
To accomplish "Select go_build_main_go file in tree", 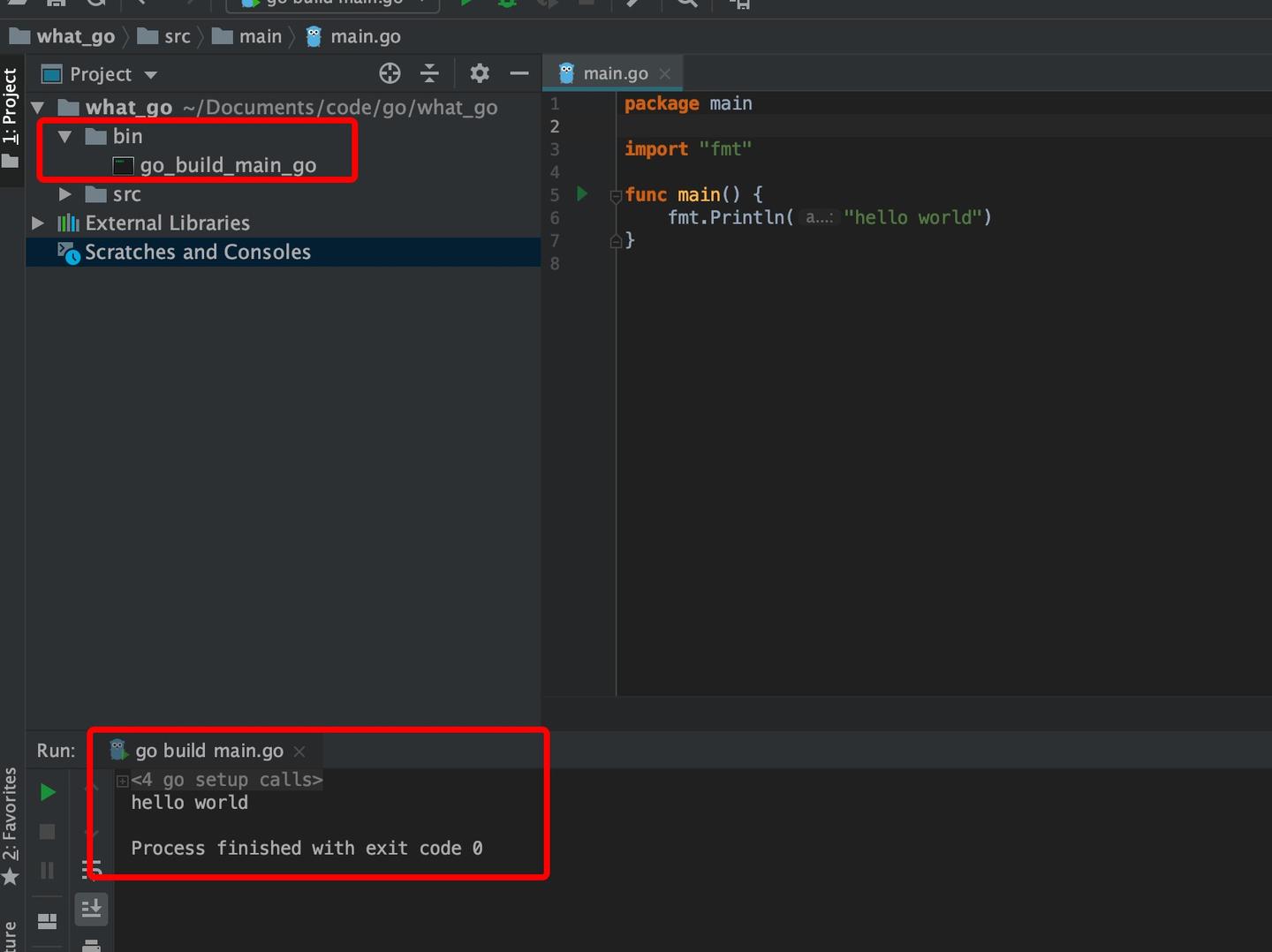I will 227,165.
